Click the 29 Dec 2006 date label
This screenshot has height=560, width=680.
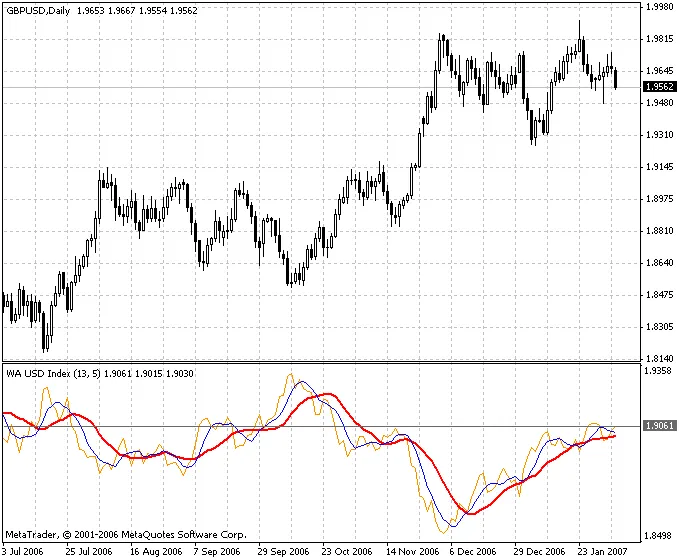pyautogui.click(x=538, y=551)
